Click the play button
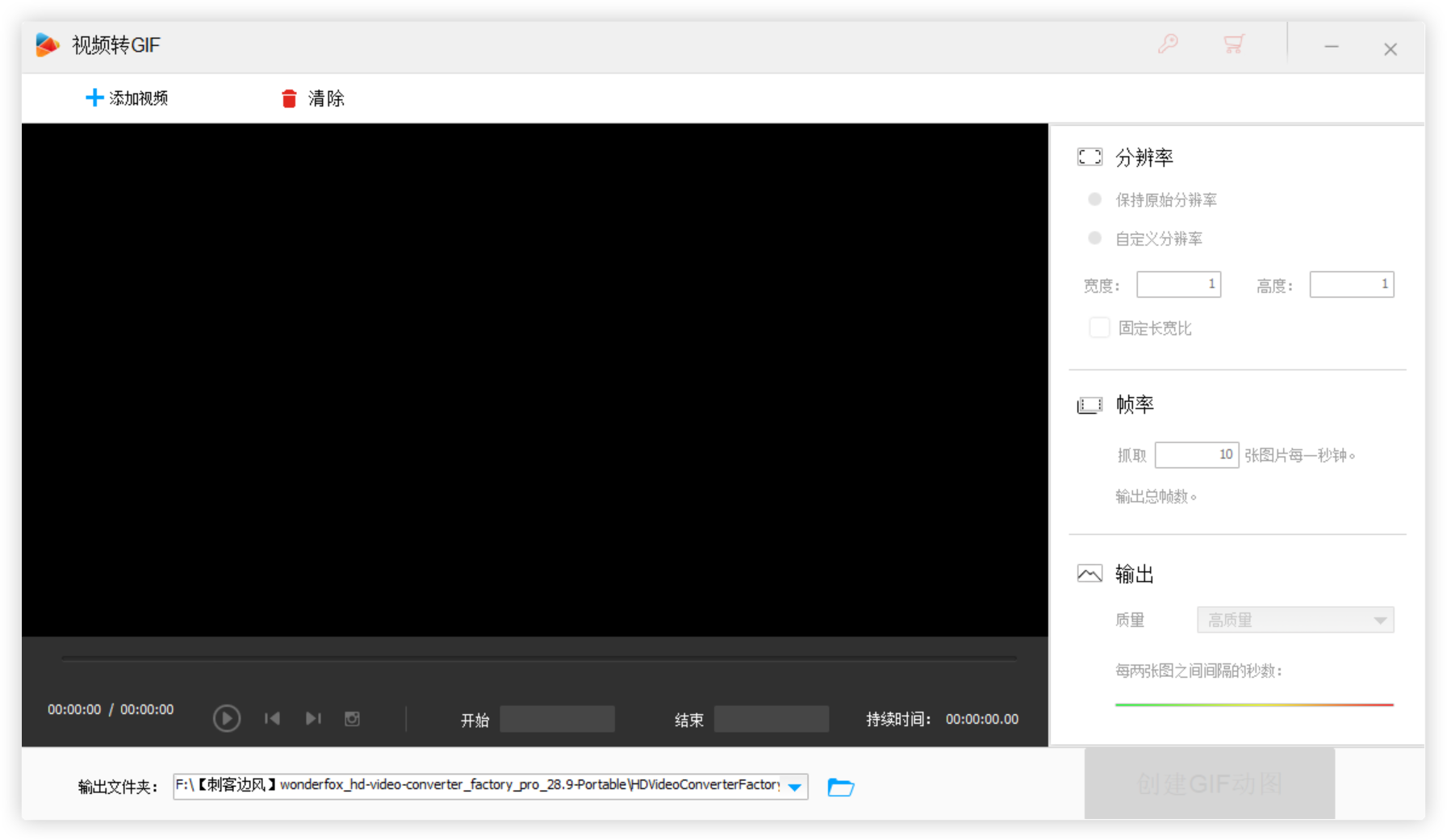Viewport: 1451px width, 840px height. 227,718
